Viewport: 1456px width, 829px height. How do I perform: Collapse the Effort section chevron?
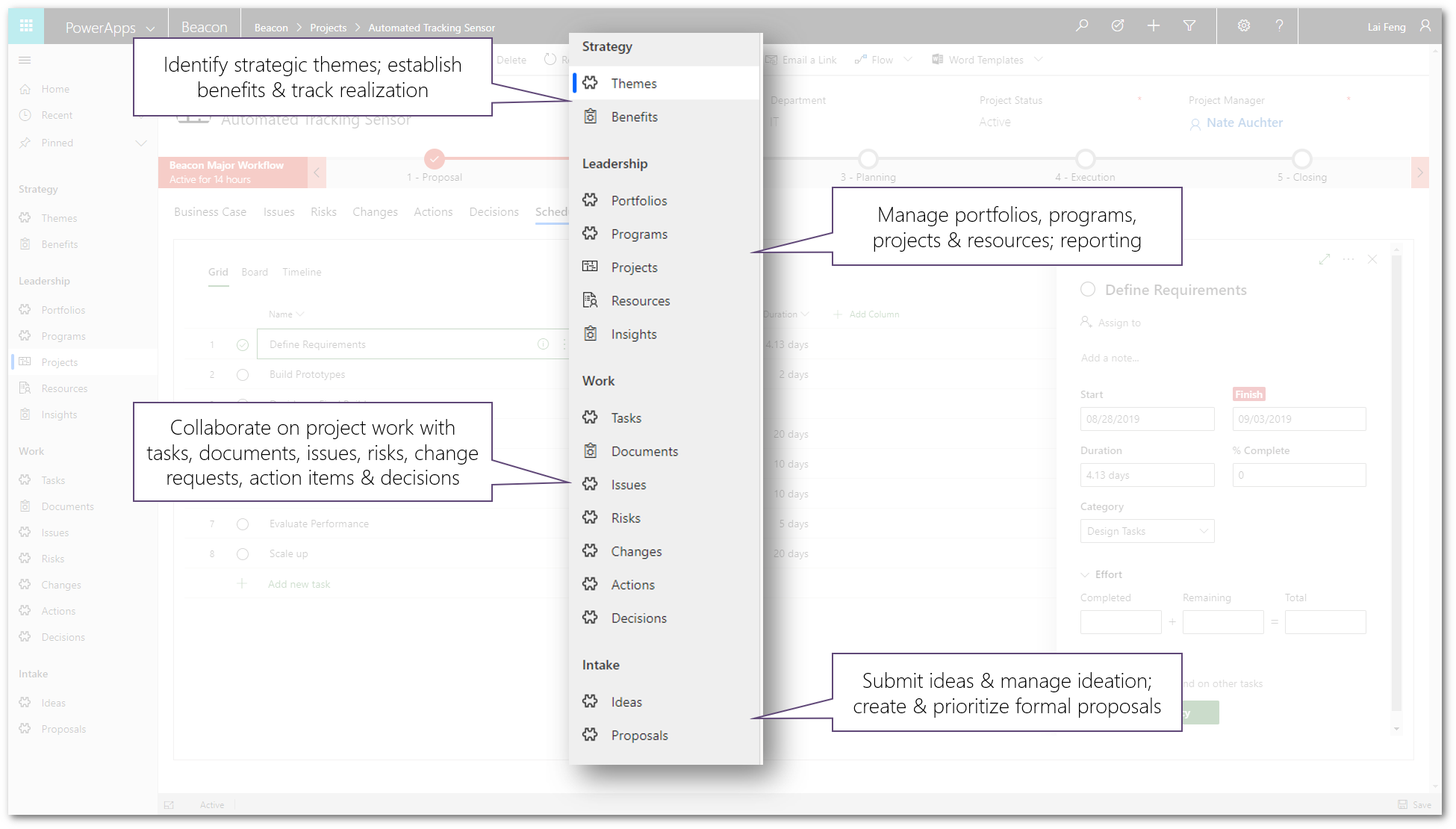[x=1085, y=574]
